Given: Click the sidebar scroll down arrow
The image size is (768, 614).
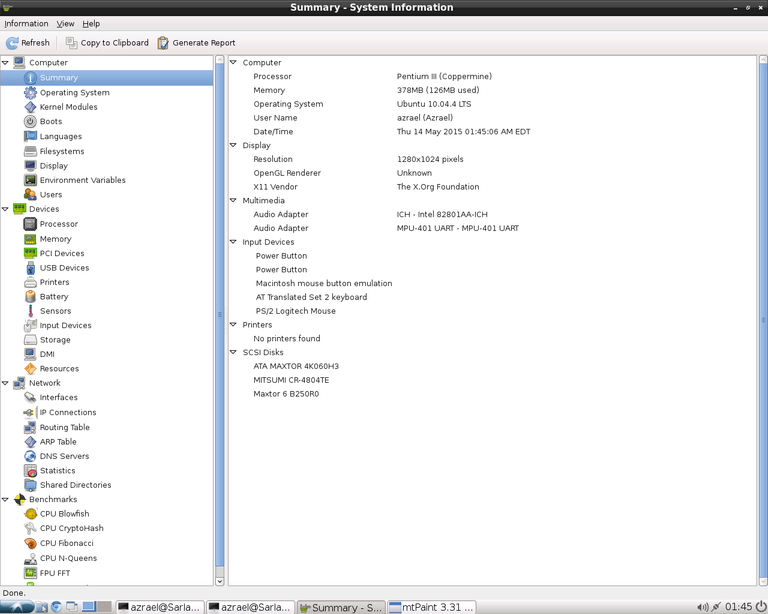Looking at the screenshot, I should (220, 581).
